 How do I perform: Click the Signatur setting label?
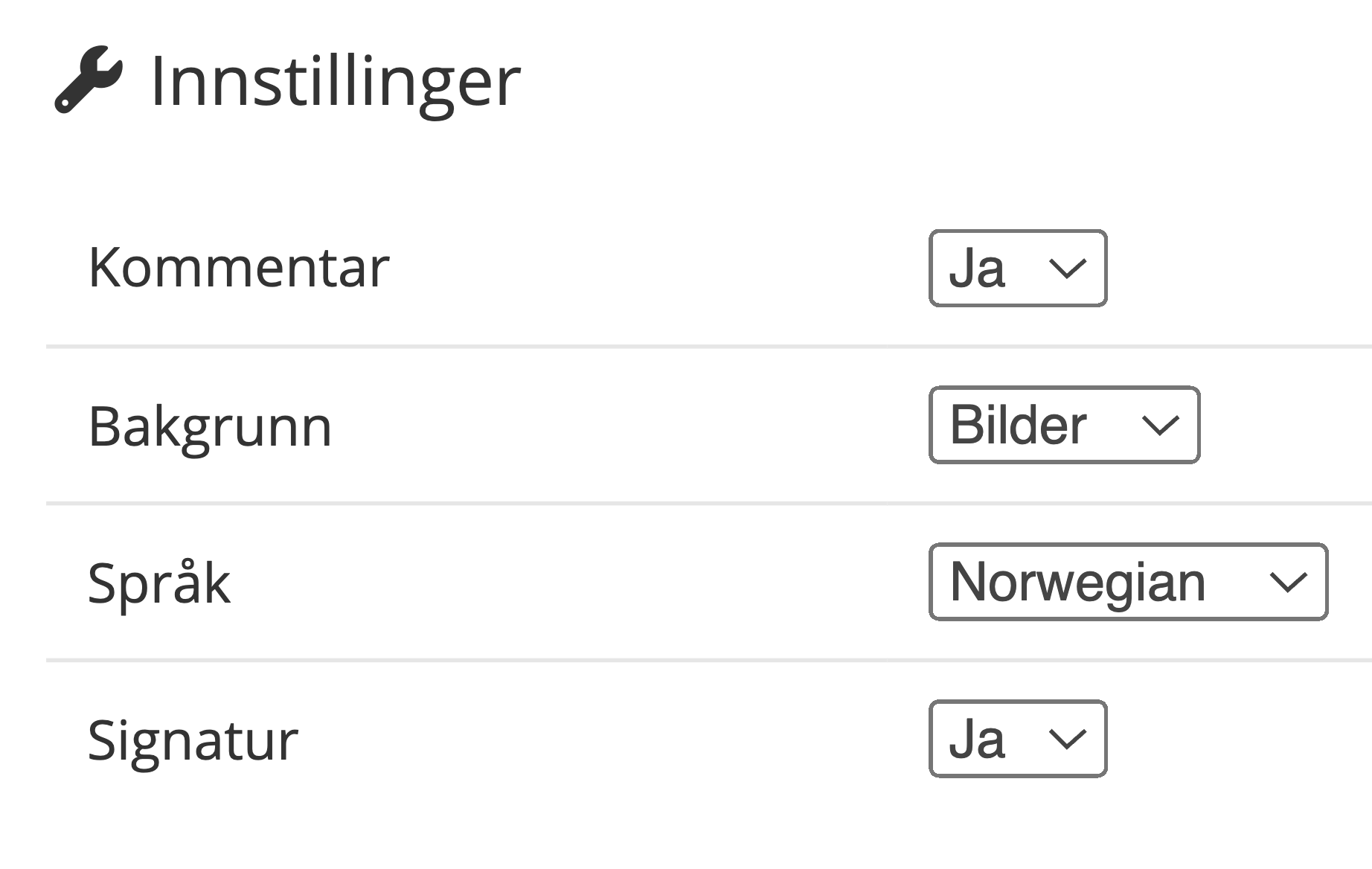click(193, 740)
